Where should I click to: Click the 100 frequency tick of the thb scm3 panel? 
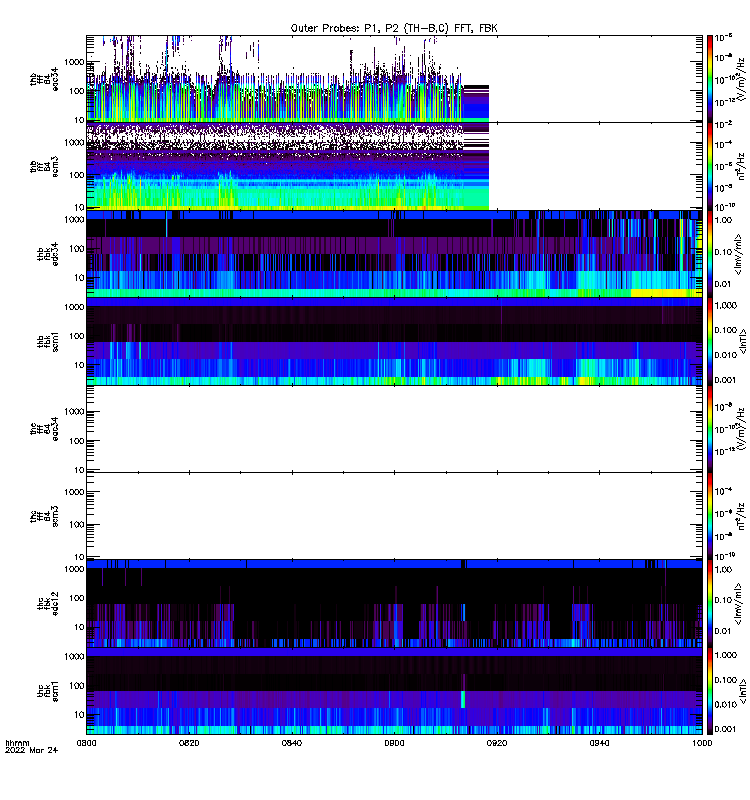point(77,175)
